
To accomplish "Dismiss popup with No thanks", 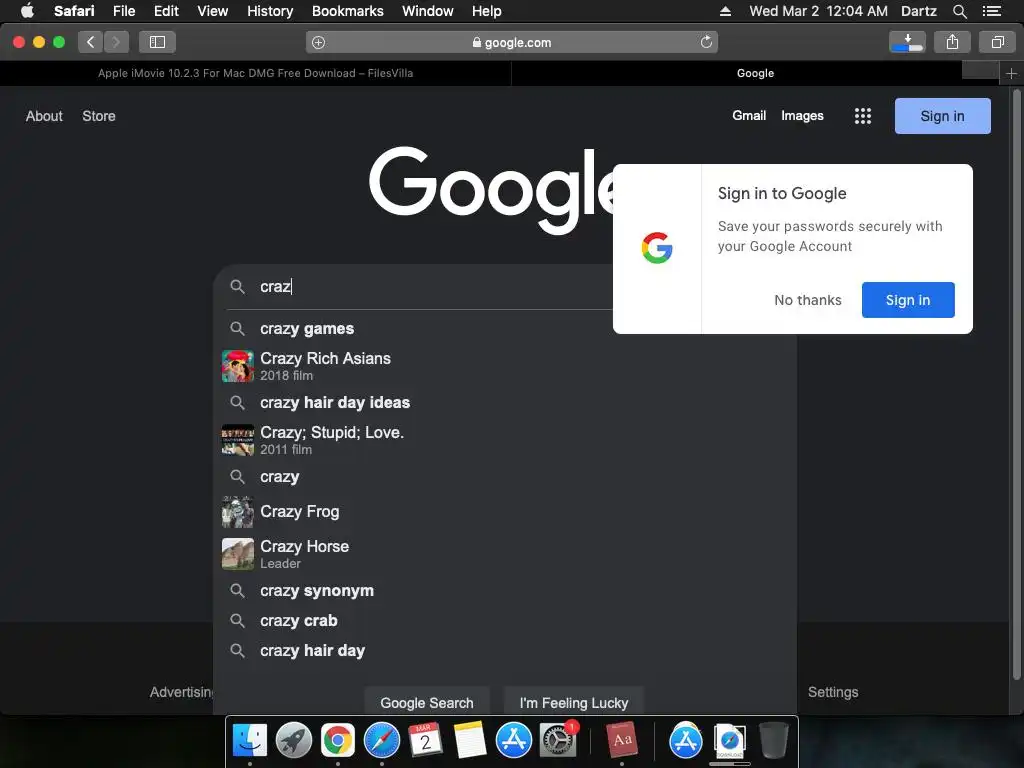I will [x=808, y=300].
